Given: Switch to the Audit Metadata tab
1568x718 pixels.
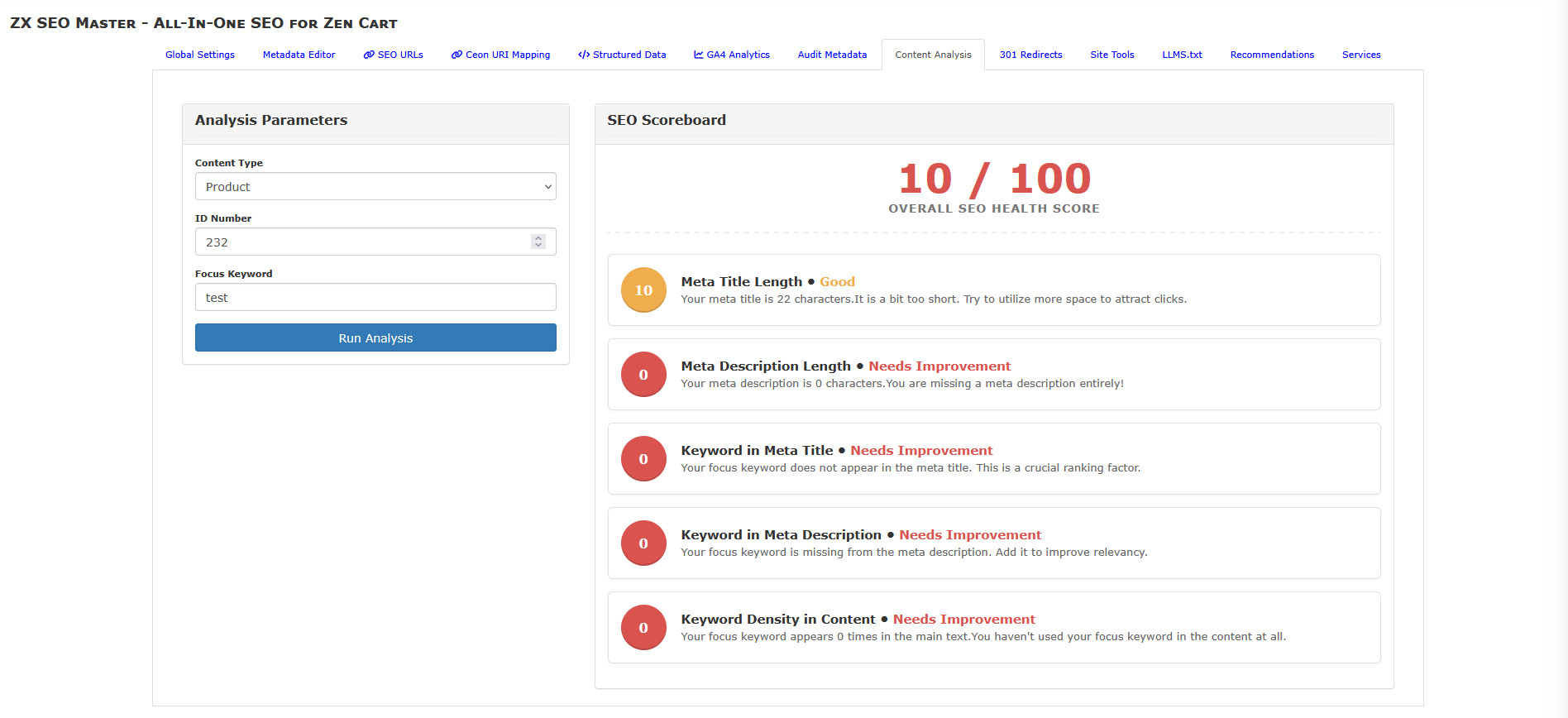Looking at the screenshot, I should tap(832, 55).
